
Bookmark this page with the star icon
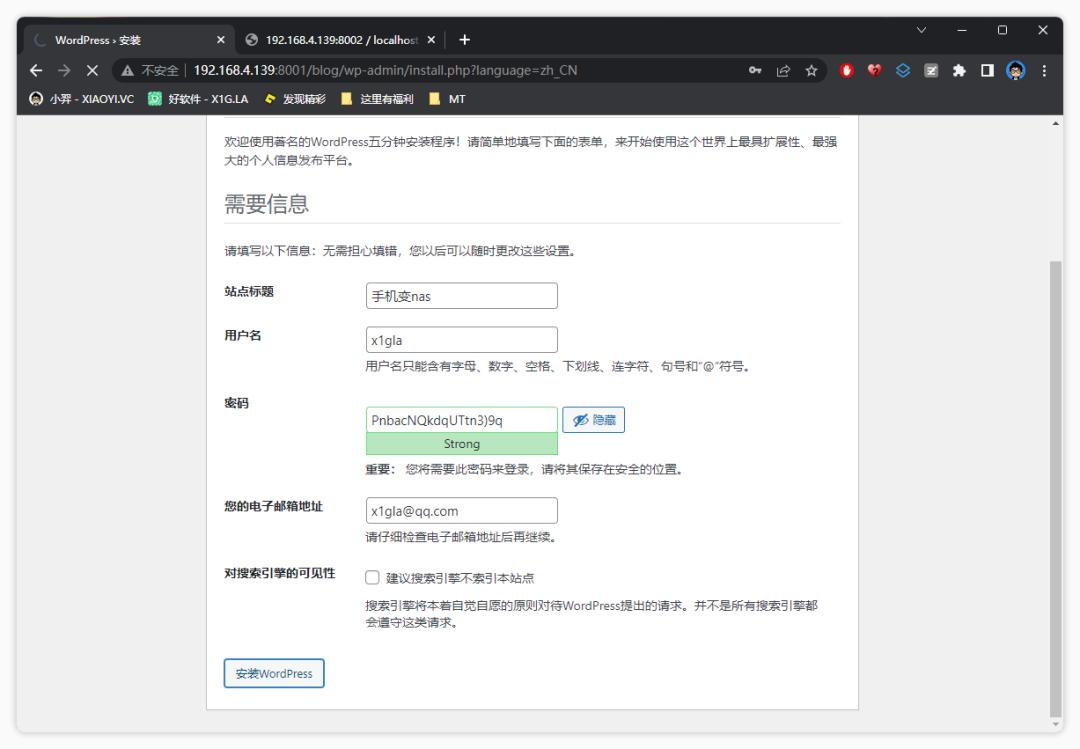point(812,70)
